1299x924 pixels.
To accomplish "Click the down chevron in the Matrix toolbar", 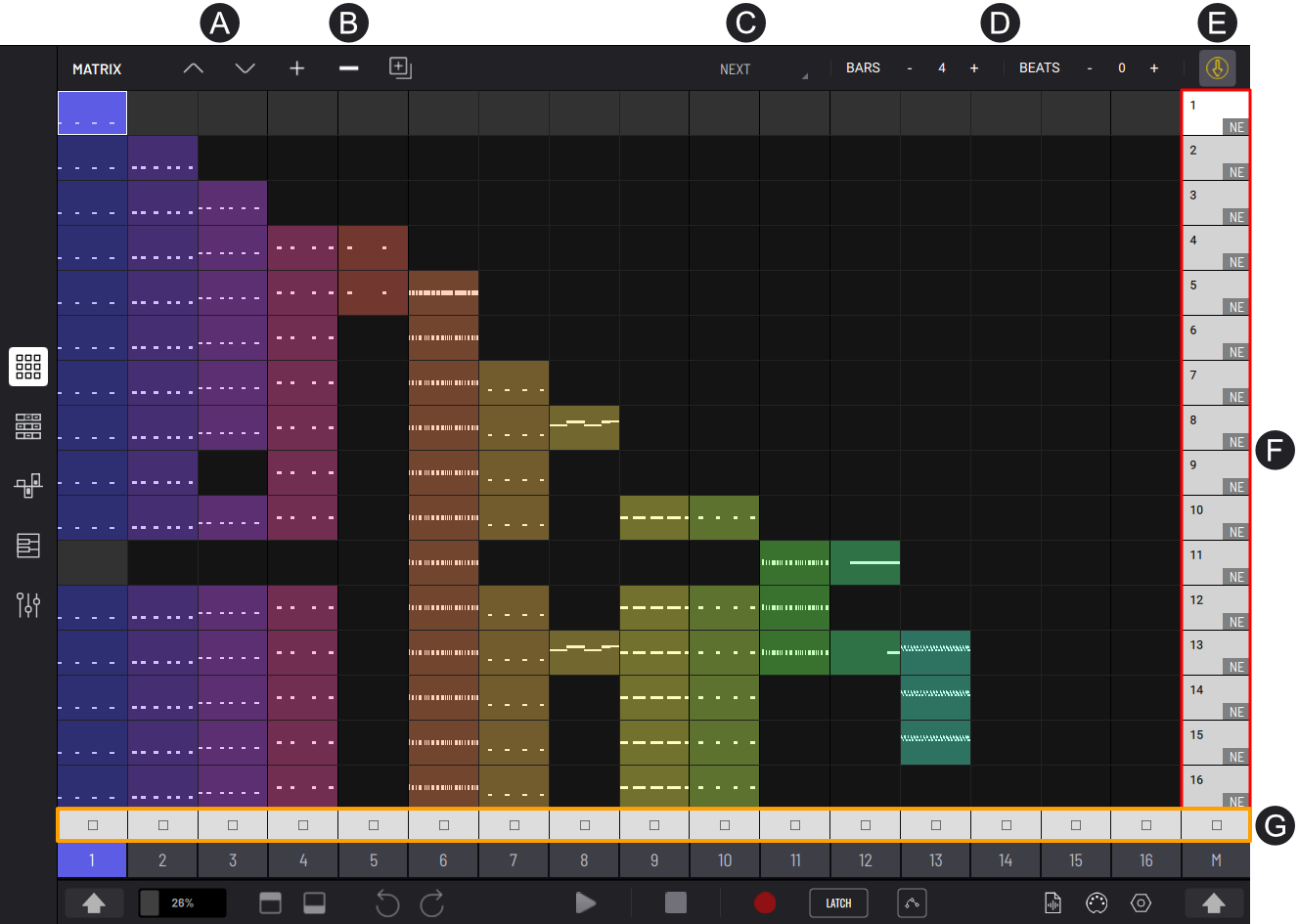I will tap(246, 68).
